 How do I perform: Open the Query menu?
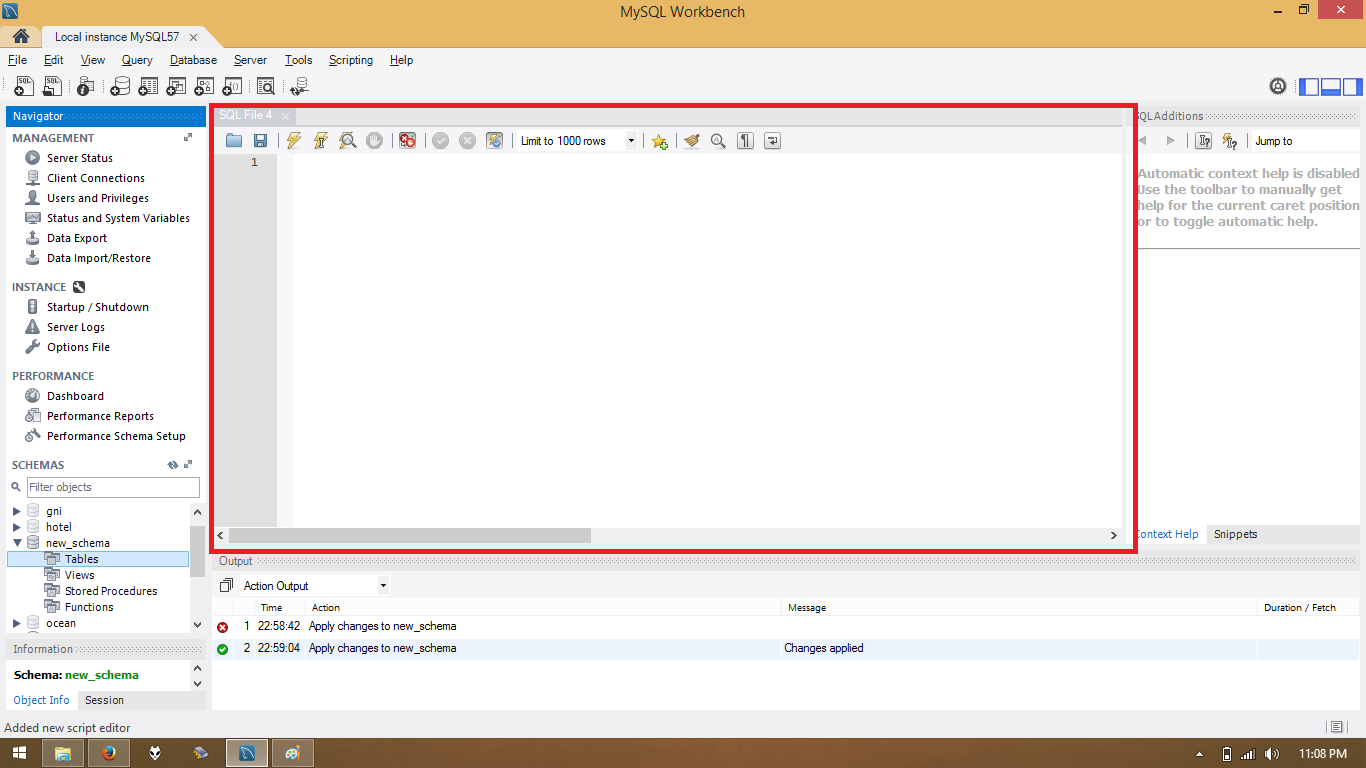coord(136,60)
